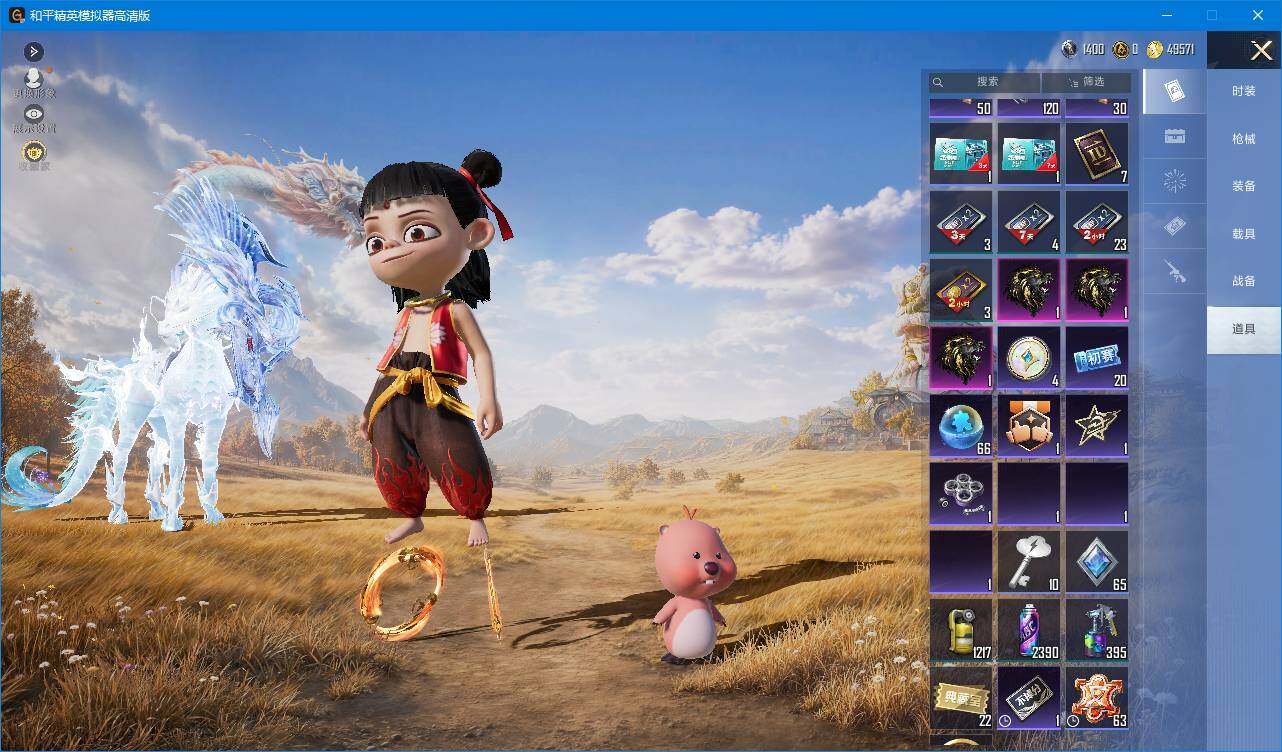
Task: Select the orange star emblem item
Action: click(x=1097, y=698)
